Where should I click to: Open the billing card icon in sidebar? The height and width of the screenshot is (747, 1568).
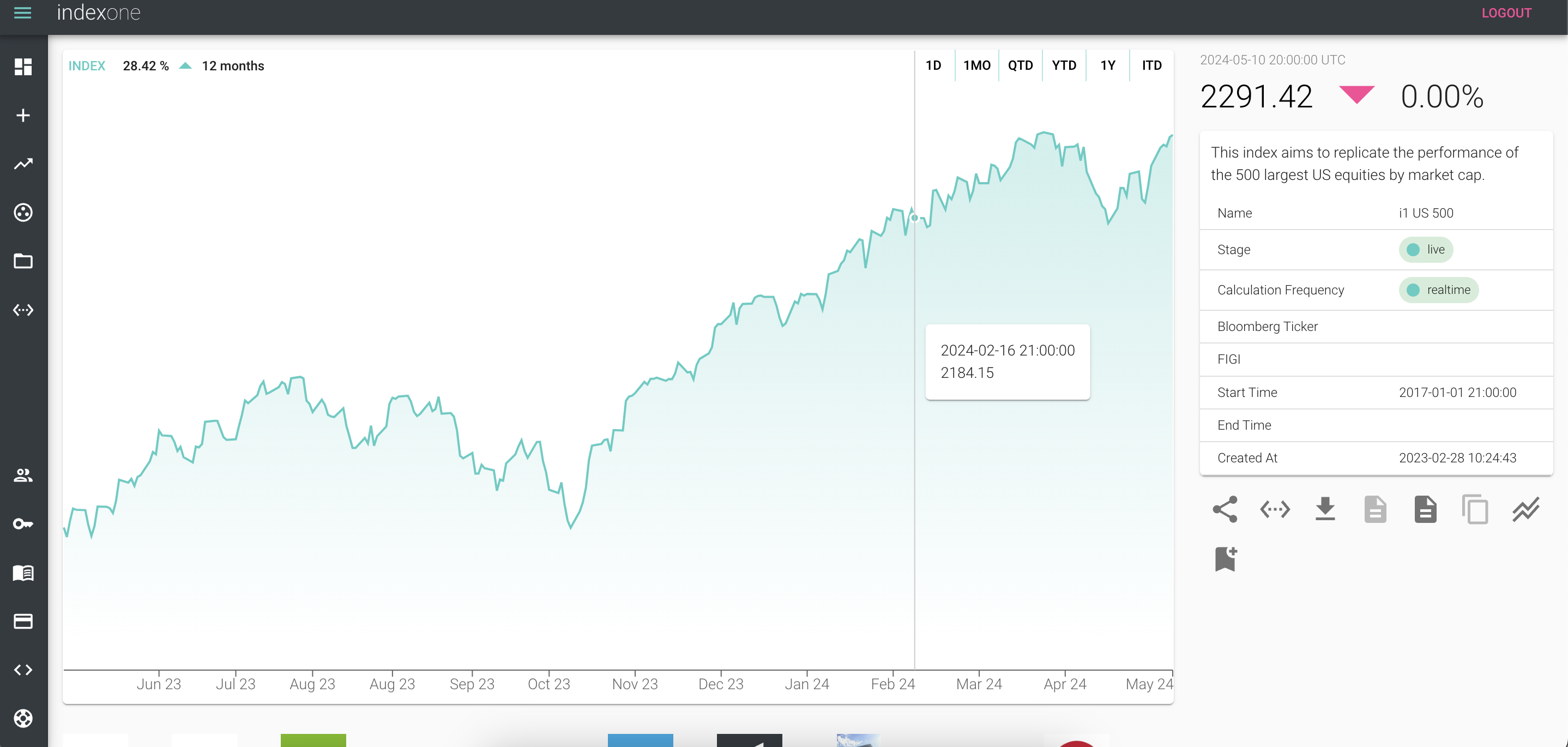[x=23, y=621]
